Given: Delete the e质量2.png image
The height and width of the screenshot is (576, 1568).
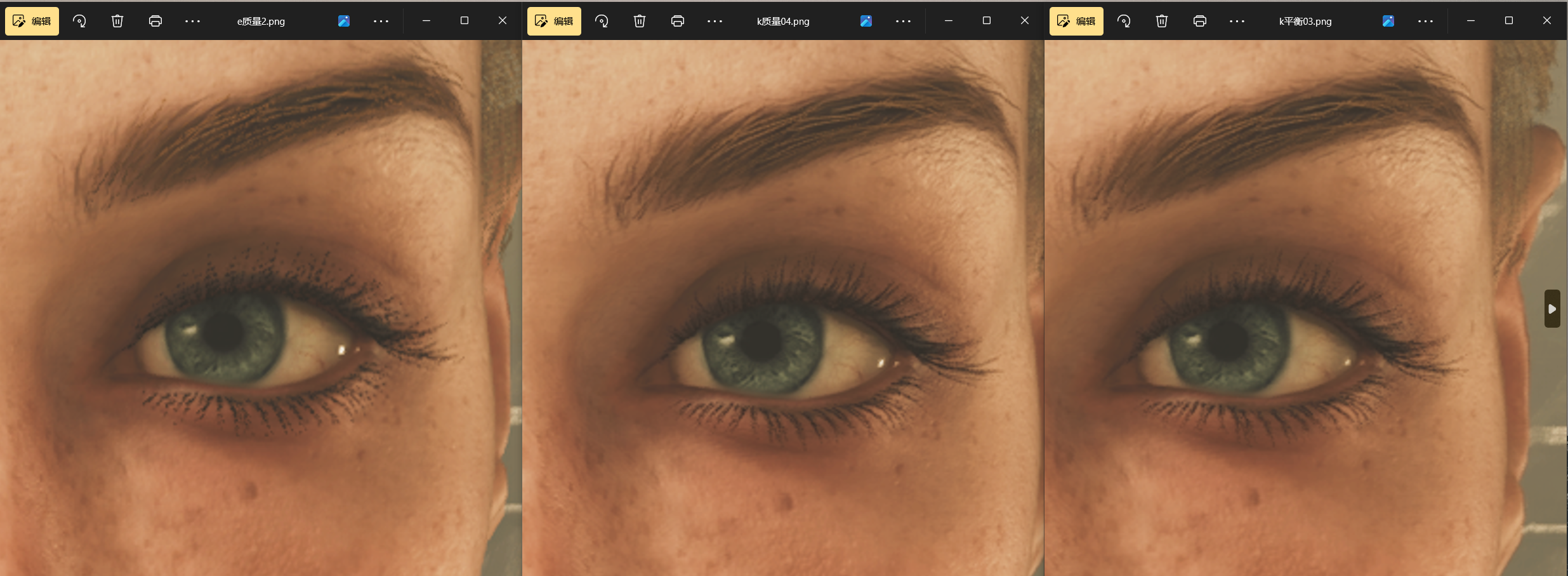Looking at the screenshot, I should [117, 21].
